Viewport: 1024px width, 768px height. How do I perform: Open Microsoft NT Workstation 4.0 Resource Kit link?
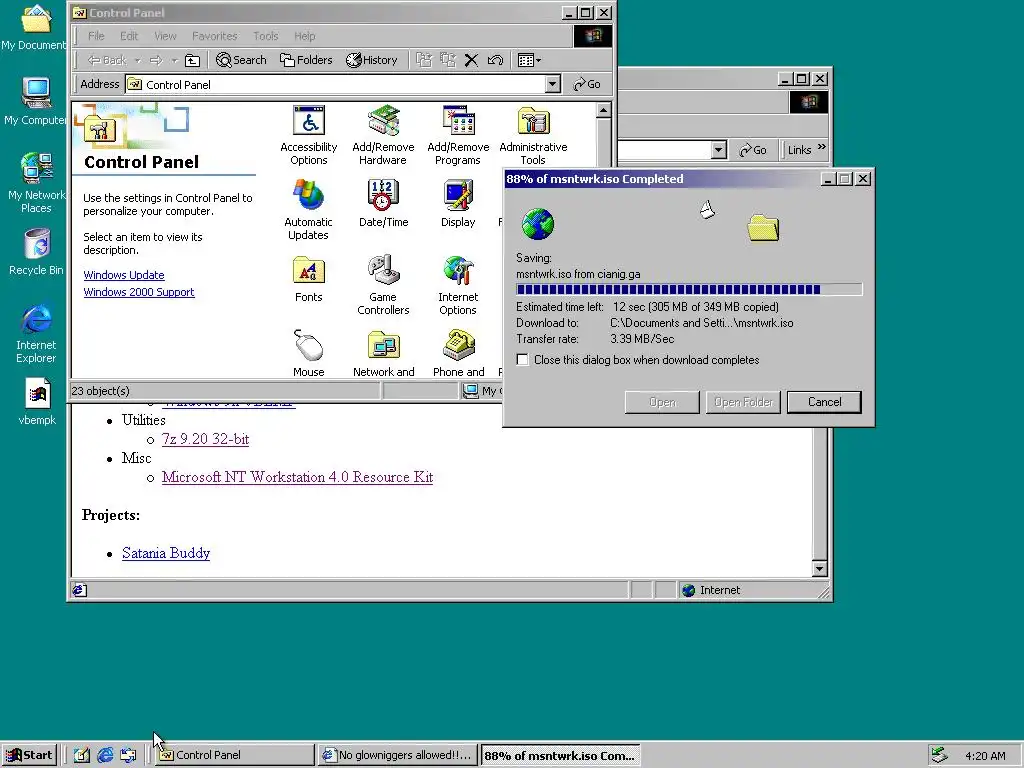[297, 477]
